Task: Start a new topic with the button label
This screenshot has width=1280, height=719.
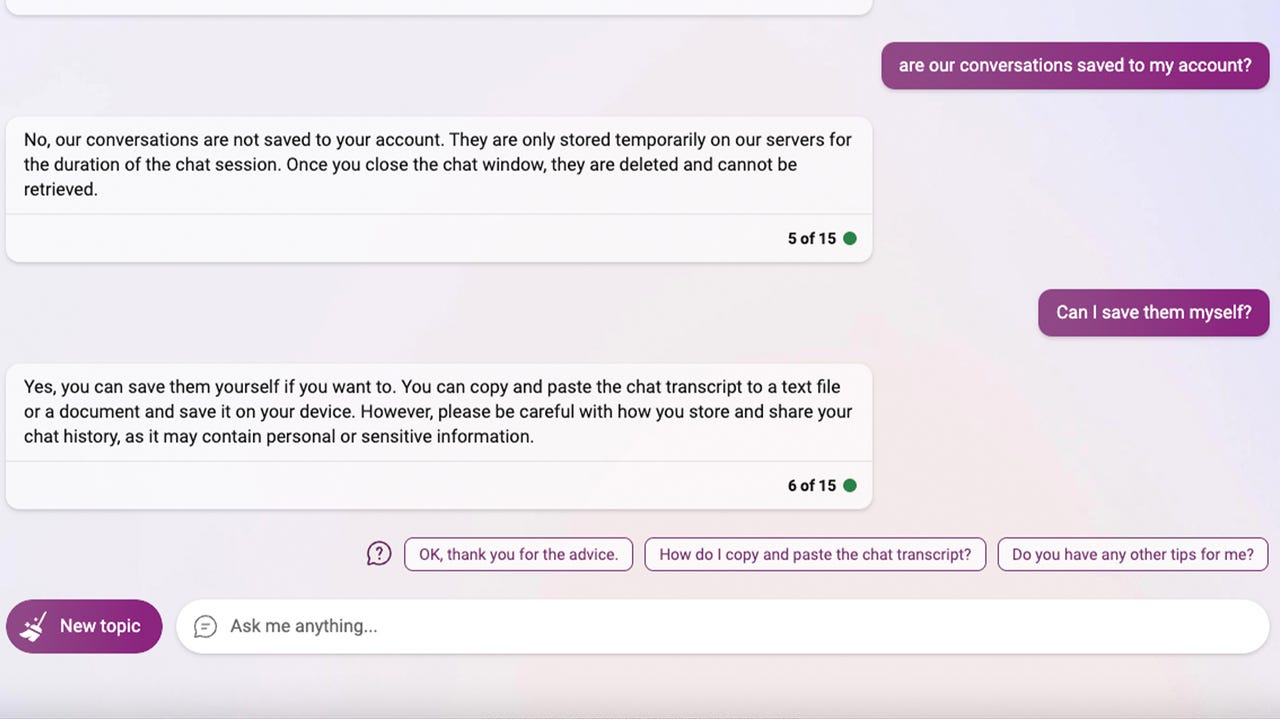Action: point(100,626)
